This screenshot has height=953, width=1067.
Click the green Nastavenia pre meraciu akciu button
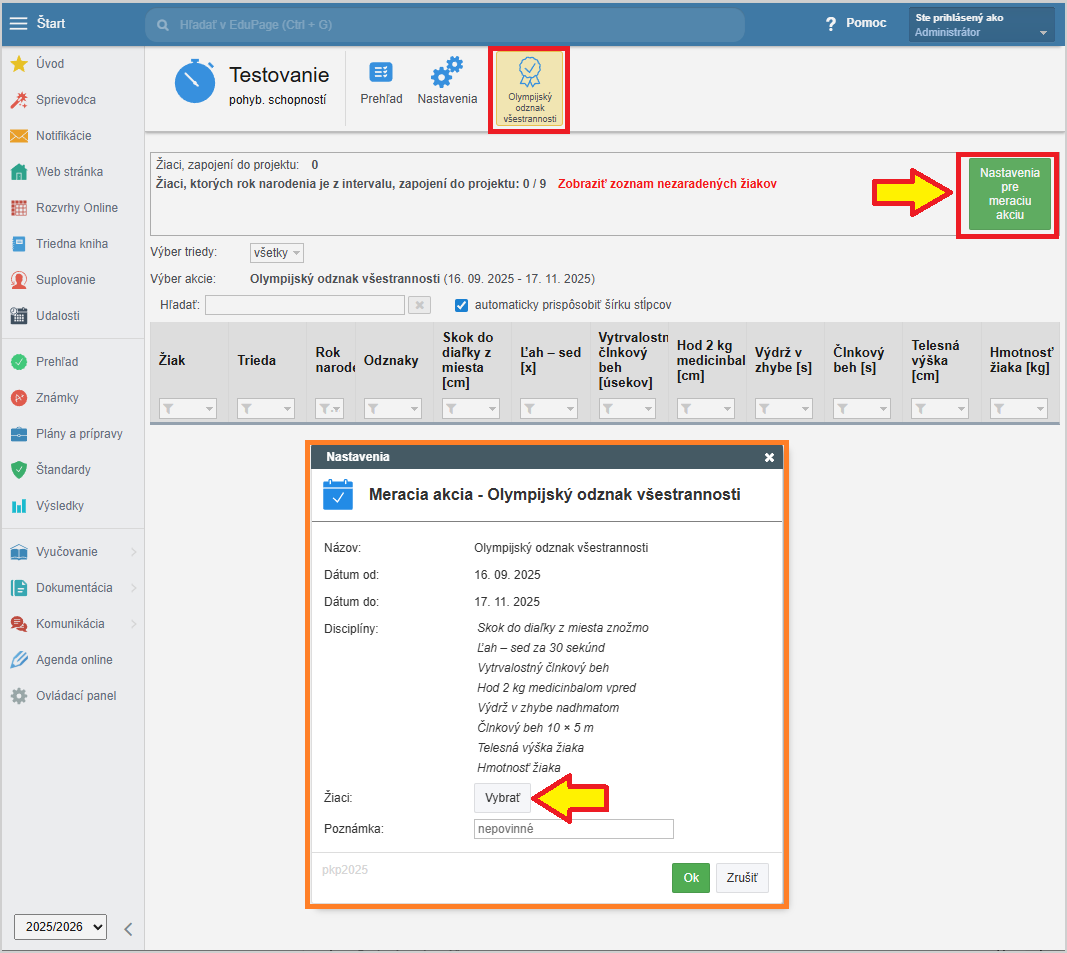(x=1009, y=194)
